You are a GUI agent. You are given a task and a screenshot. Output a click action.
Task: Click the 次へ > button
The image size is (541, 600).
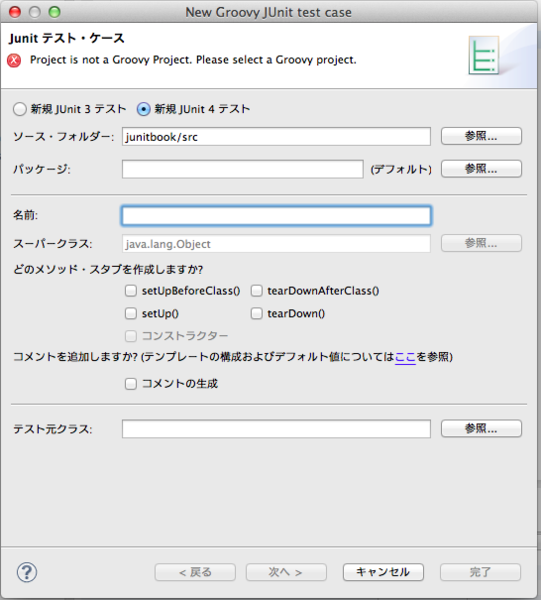coord(286,572)
